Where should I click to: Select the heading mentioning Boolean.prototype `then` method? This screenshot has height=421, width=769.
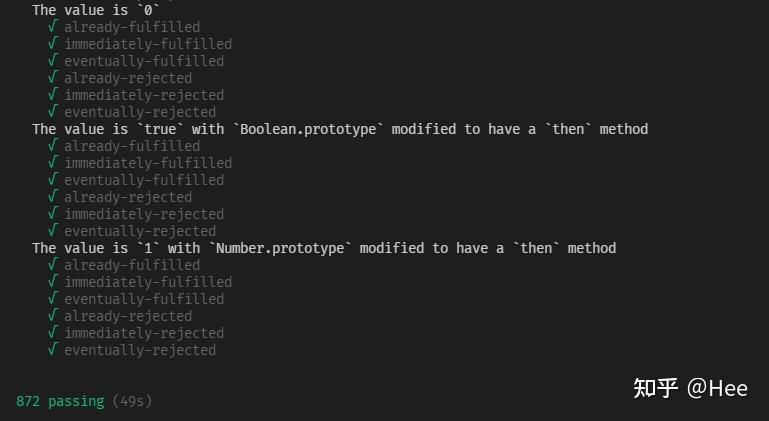pos(340,129)
